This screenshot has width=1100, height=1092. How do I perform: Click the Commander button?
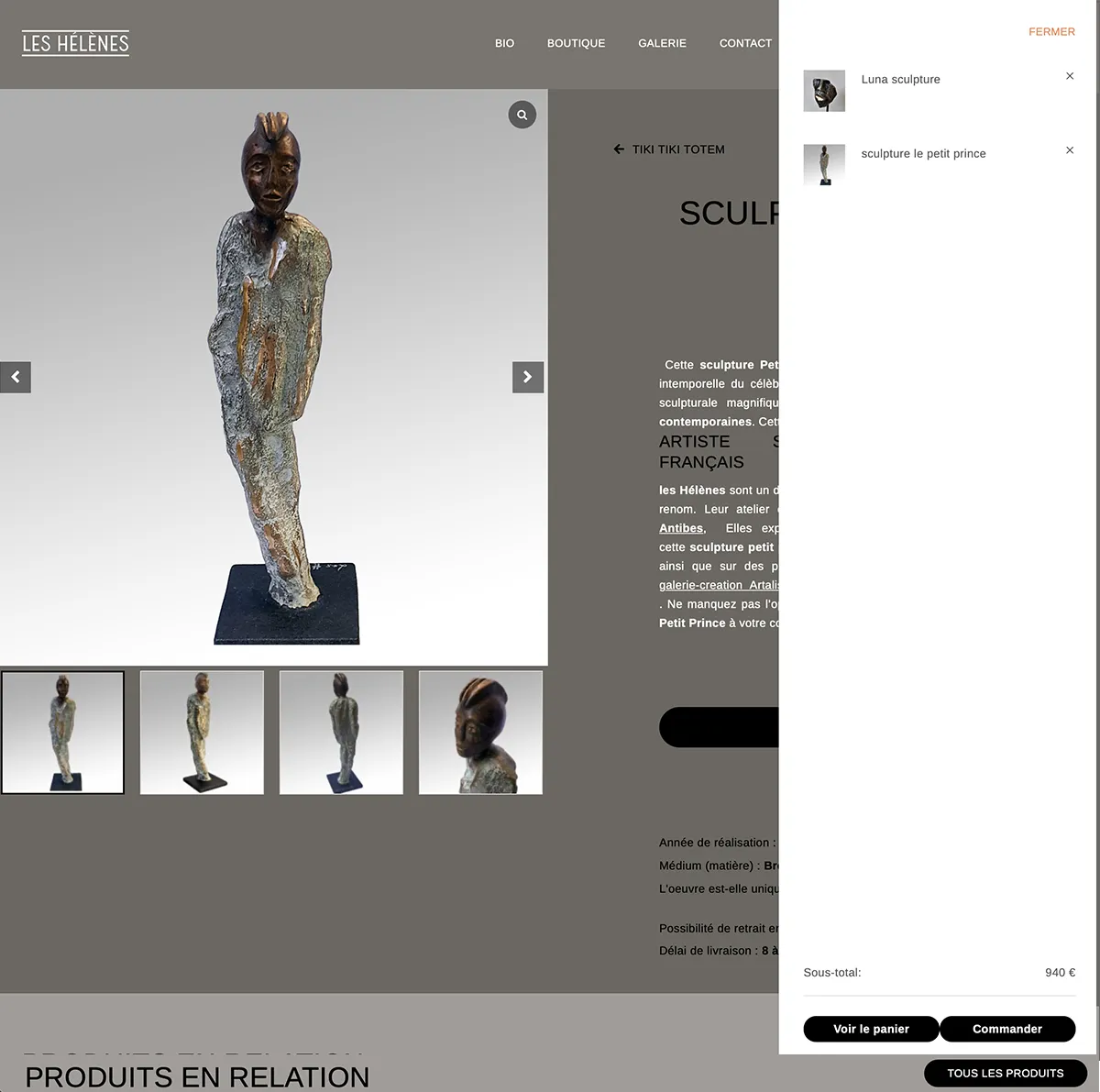1007,1029
